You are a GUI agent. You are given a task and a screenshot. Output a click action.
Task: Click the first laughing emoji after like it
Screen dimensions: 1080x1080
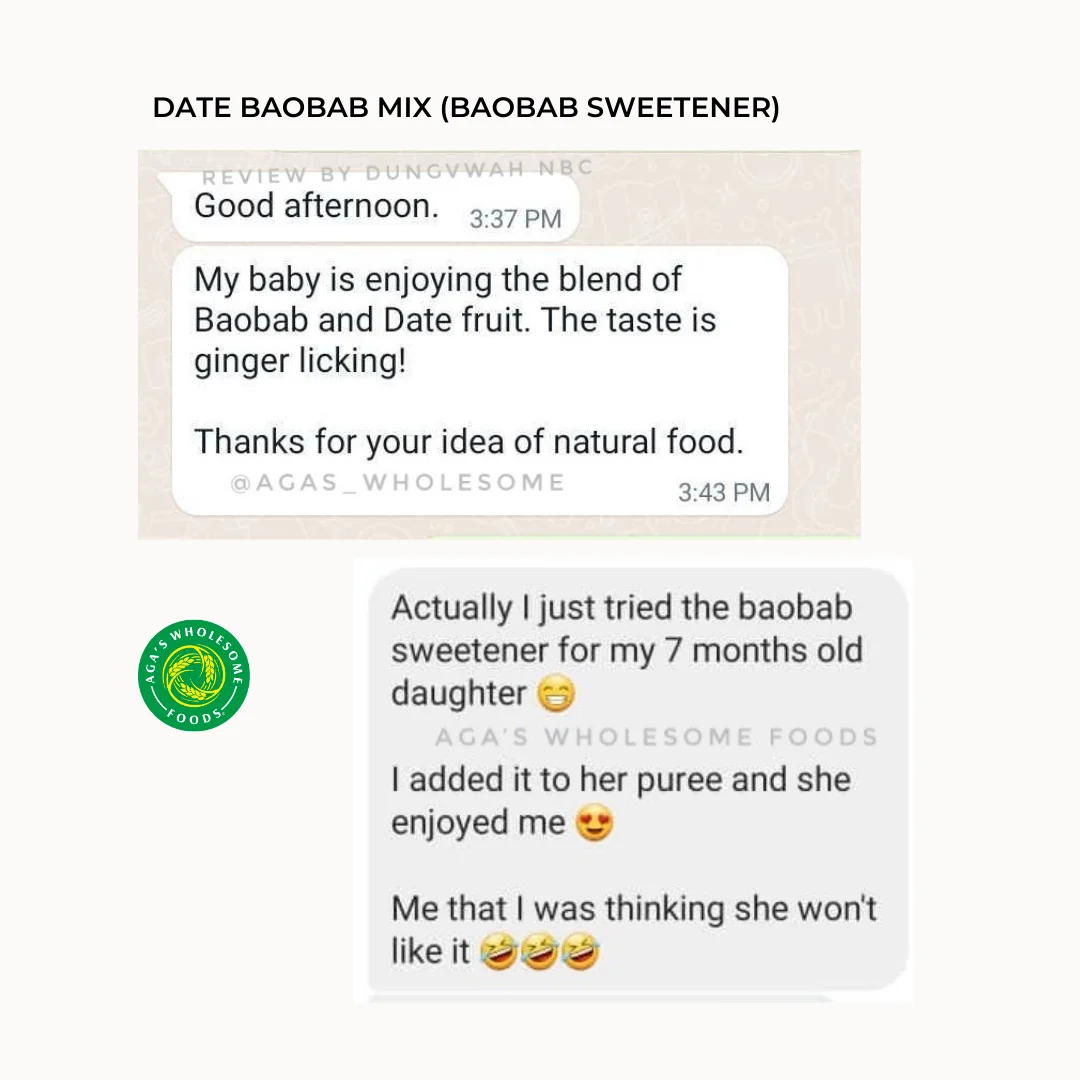(499, 952)
